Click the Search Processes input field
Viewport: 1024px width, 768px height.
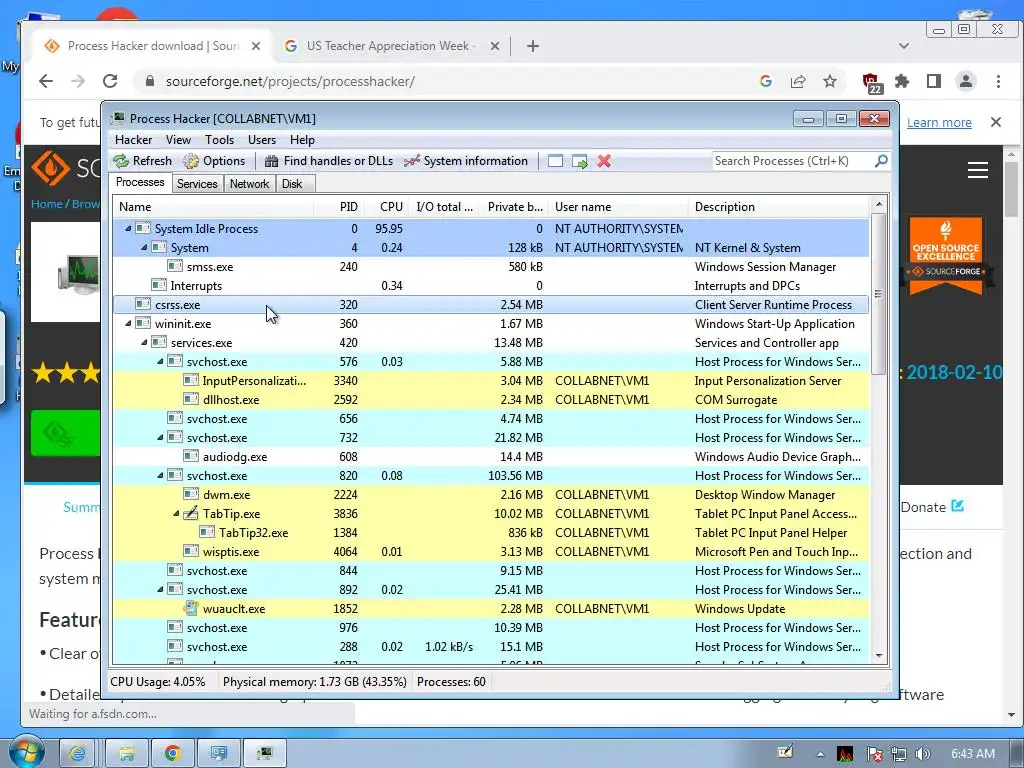pos(792,161)
